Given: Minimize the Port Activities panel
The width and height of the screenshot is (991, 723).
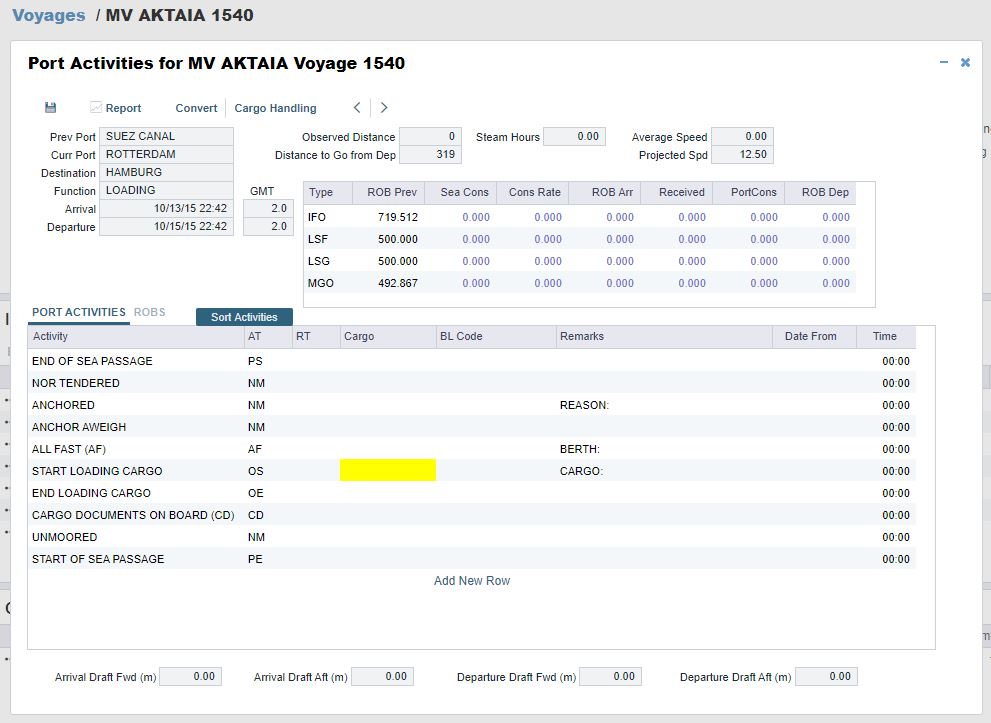Looking at the screenshot, I should tap(943, 61).
